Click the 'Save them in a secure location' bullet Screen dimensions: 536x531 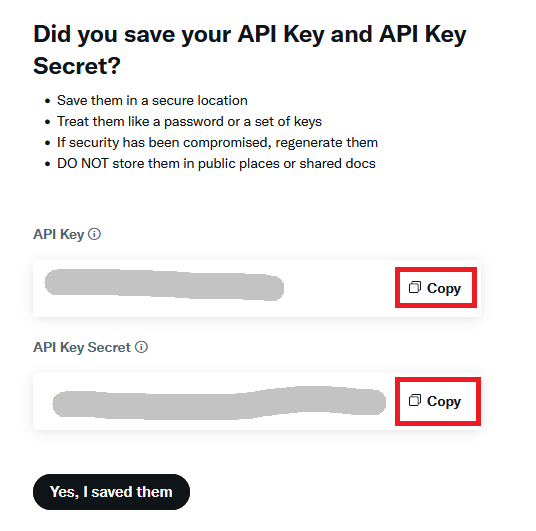pyautogui.click(x=152, y=101)
